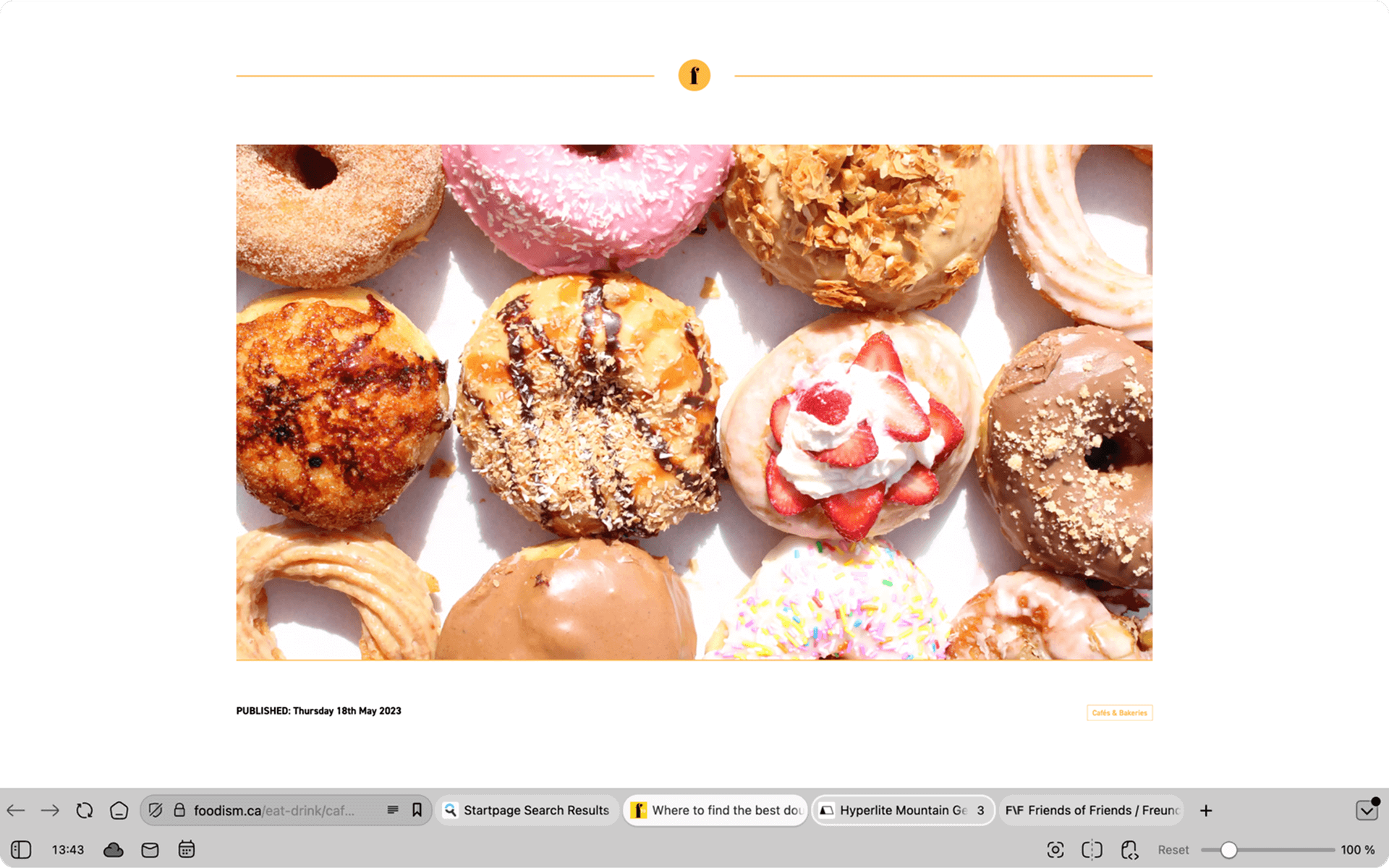Click the forward navigation arrow
Viewport: 1389px width, 868px height.
click(50, 810)
